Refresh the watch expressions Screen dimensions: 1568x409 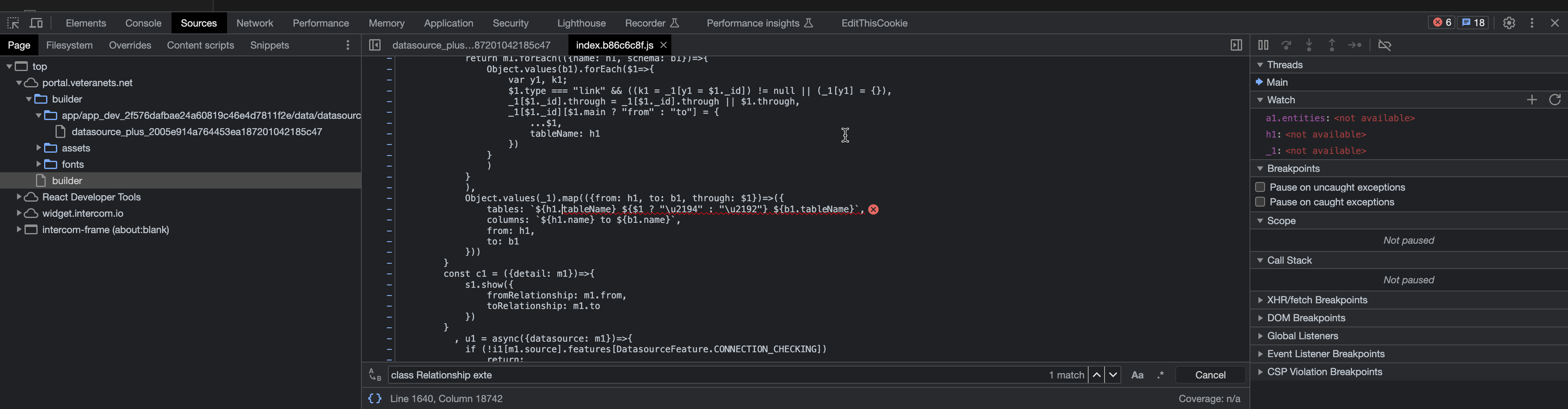[1555, 100]
